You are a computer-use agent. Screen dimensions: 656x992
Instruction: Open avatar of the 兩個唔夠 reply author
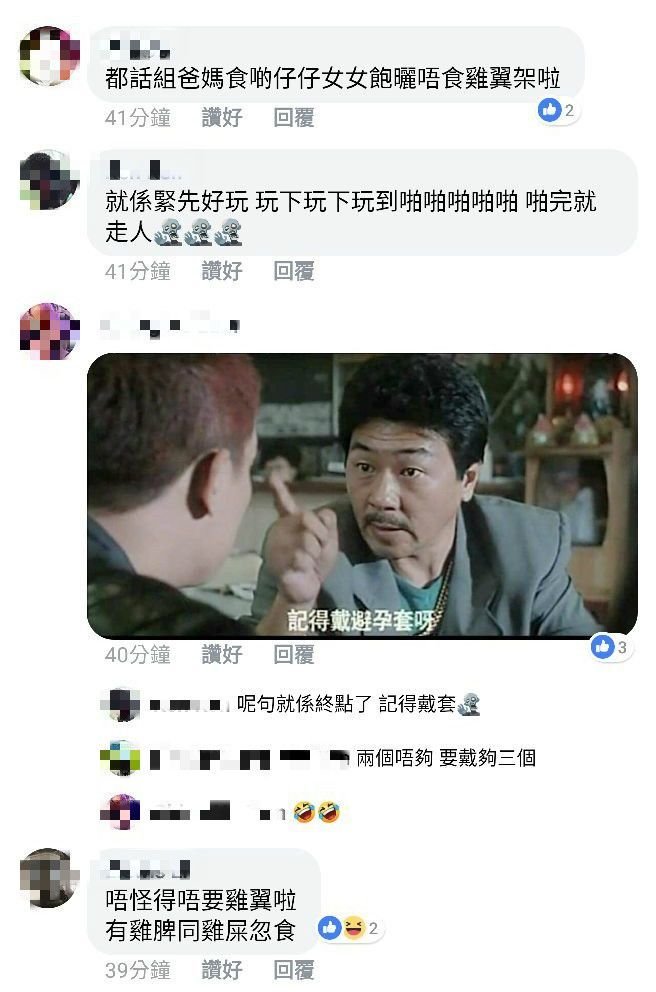[120, 757]
